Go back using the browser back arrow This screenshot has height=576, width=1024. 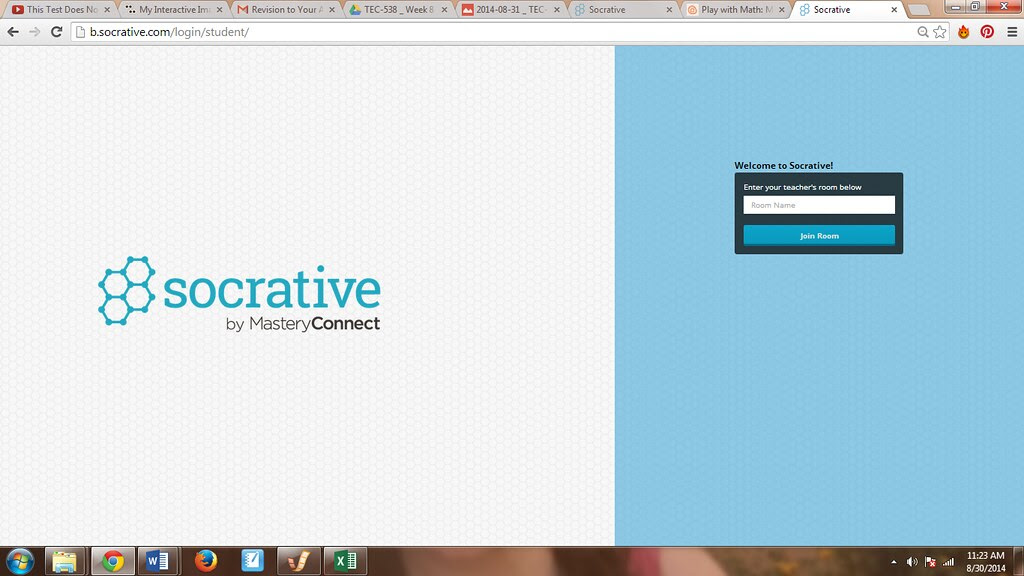coord(13,32)
